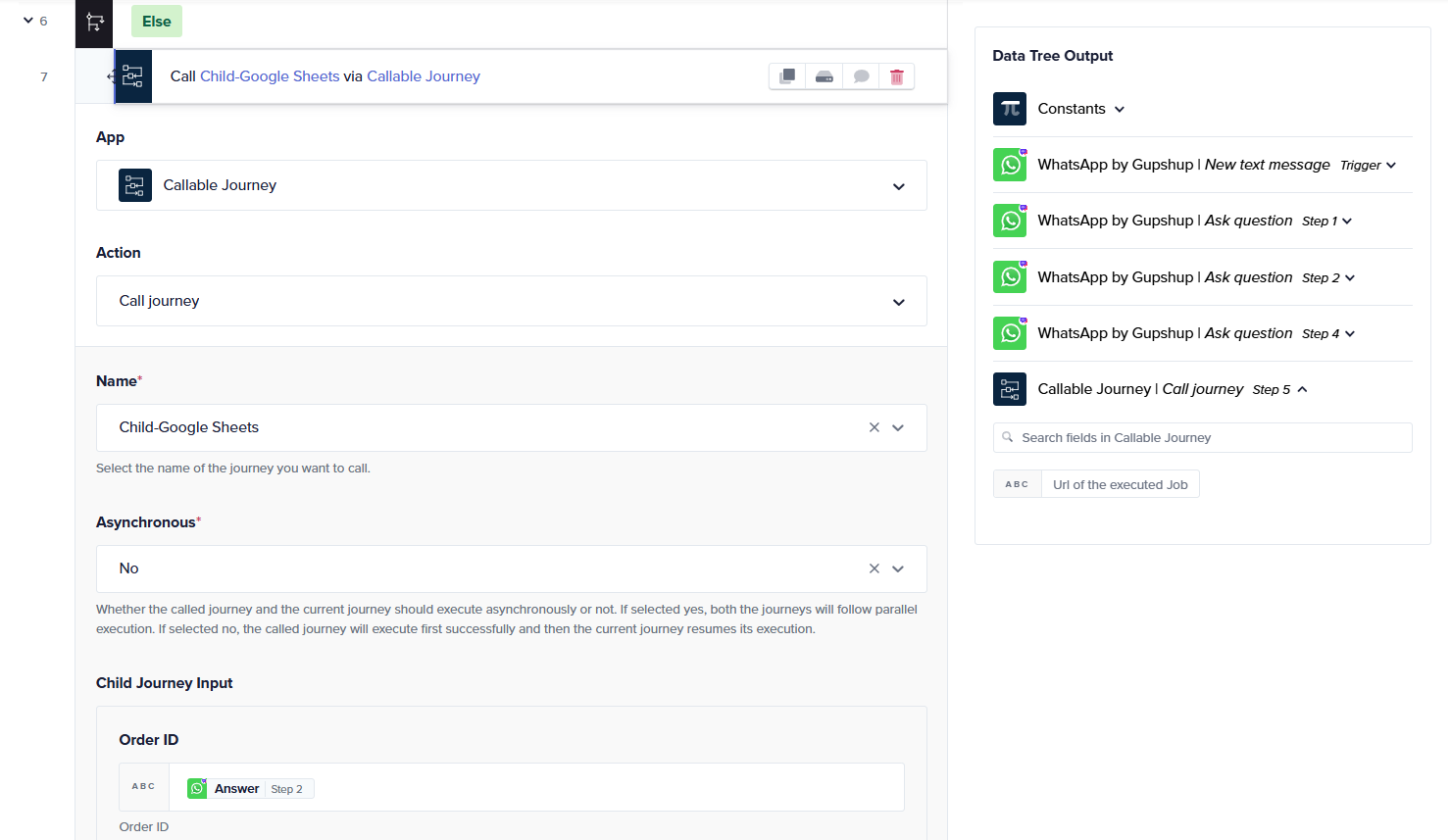Open the Name dropdown chevron
This screenshot has width=1450, height=840.
(898, 427)
